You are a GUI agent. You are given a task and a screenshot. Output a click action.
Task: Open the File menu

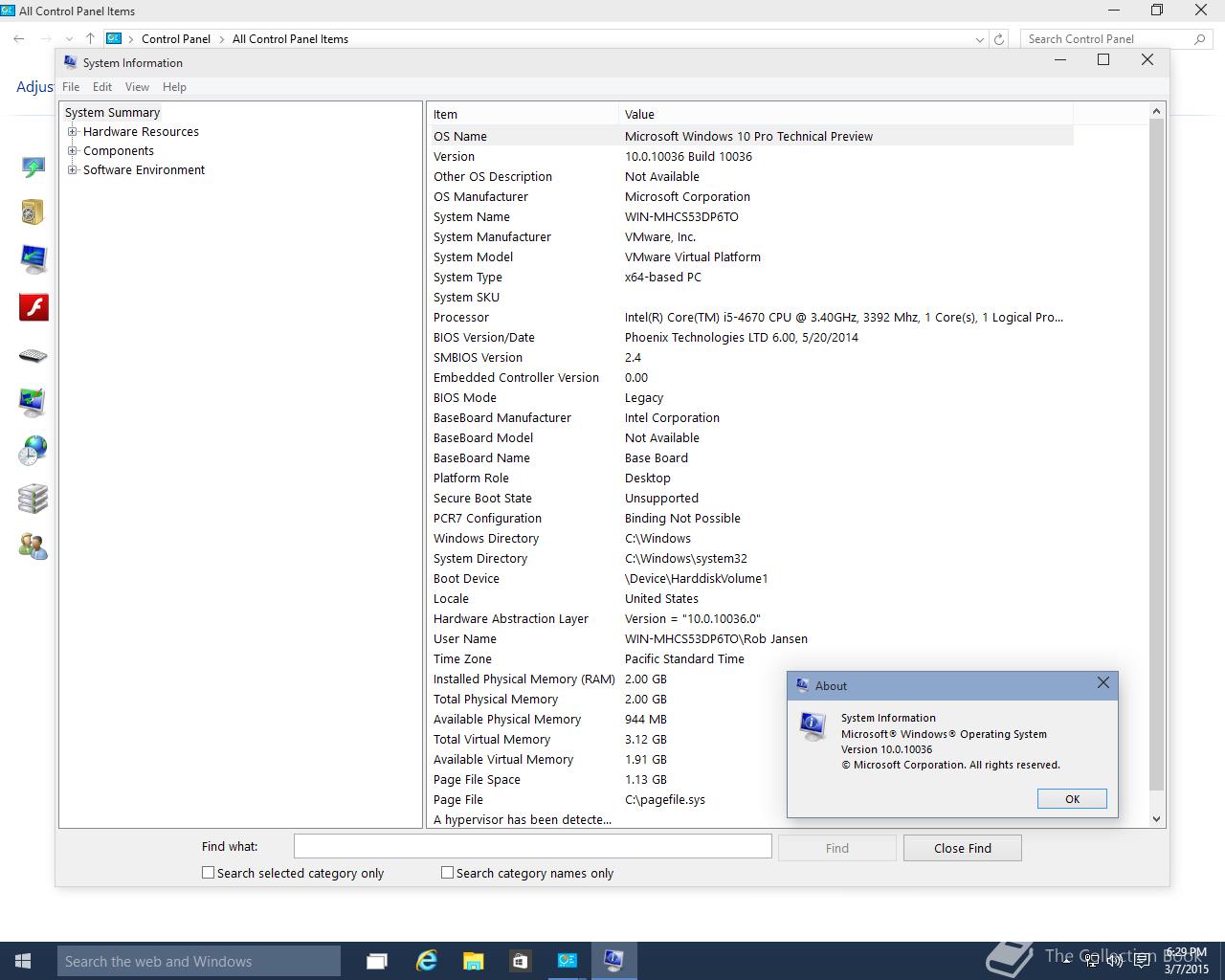point(71,87)
